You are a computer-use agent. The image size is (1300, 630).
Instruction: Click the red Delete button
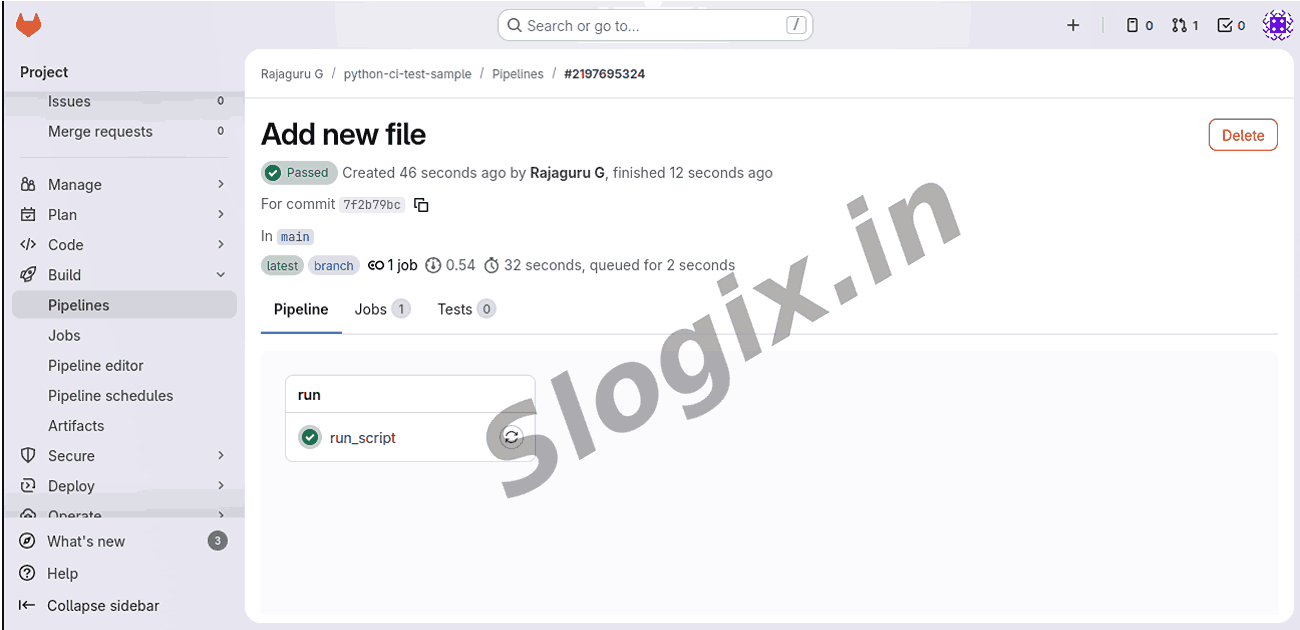pos(1243,135)
